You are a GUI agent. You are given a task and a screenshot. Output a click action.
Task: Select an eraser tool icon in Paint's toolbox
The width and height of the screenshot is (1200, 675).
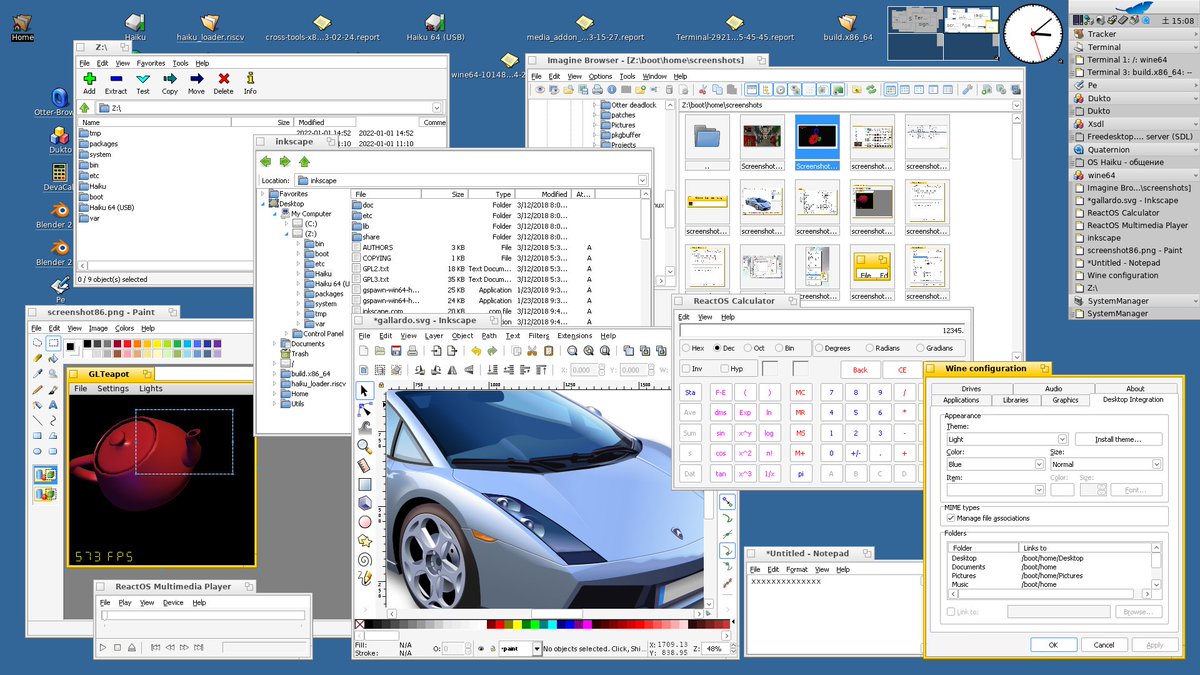point(36,357)
